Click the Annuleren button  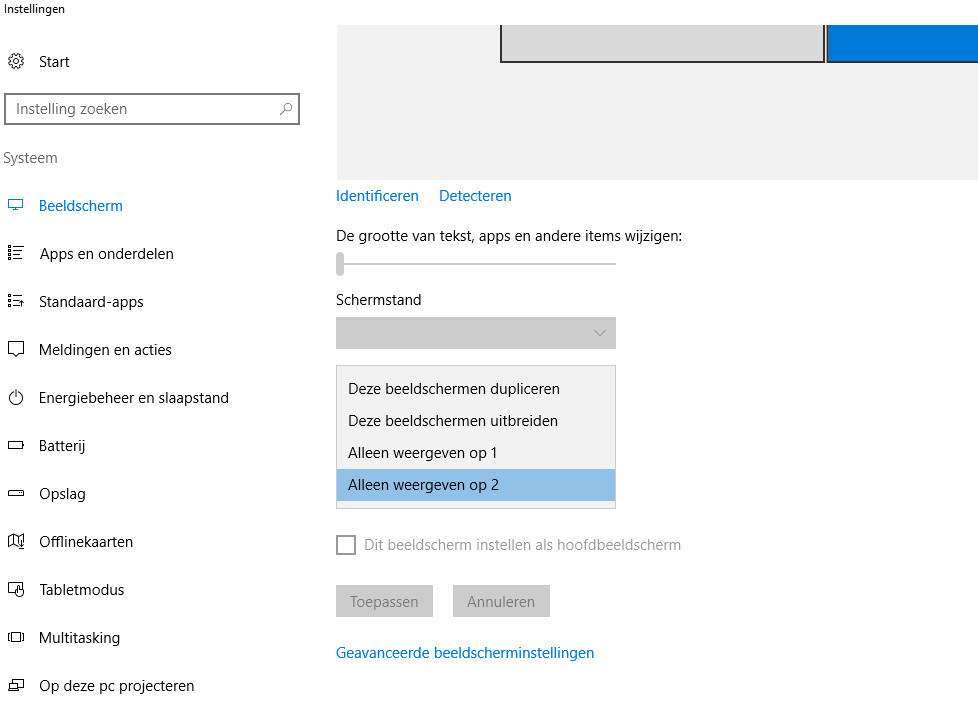(x=501, y=601)
